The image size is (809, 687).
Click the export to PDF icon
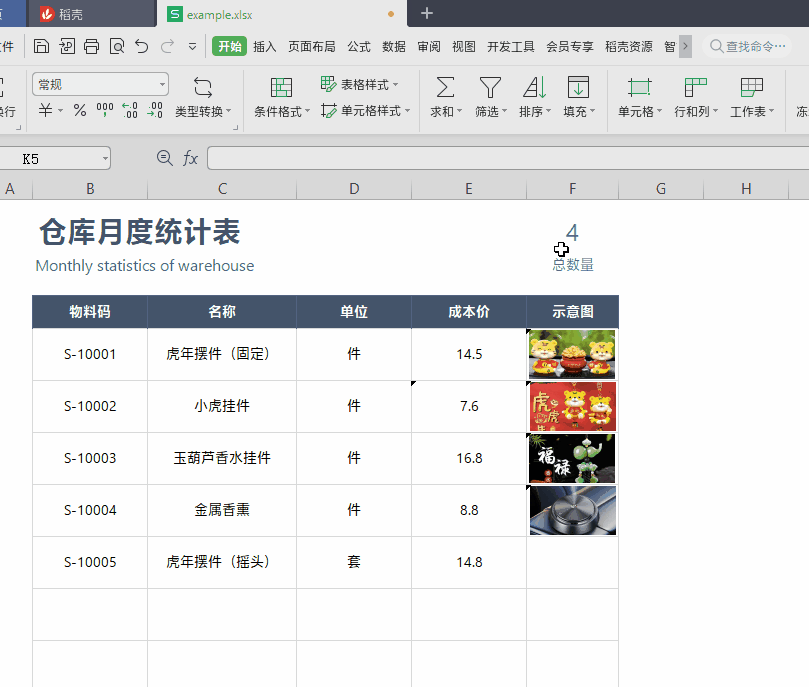[x=67, y=46]
